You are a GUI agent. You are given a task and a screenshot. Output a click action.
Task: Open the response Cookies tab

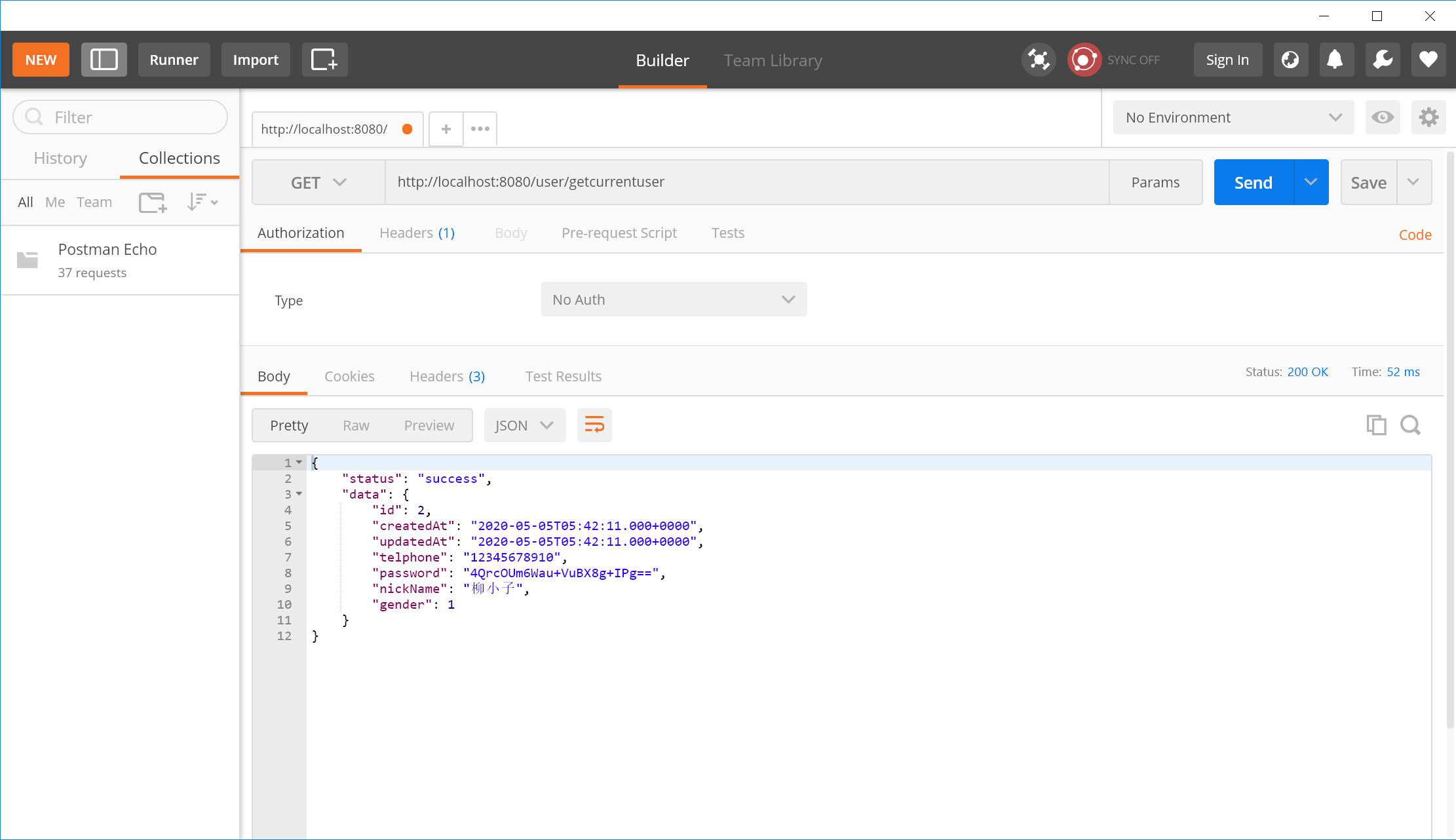pyautogui.click(x=349, y=376)
